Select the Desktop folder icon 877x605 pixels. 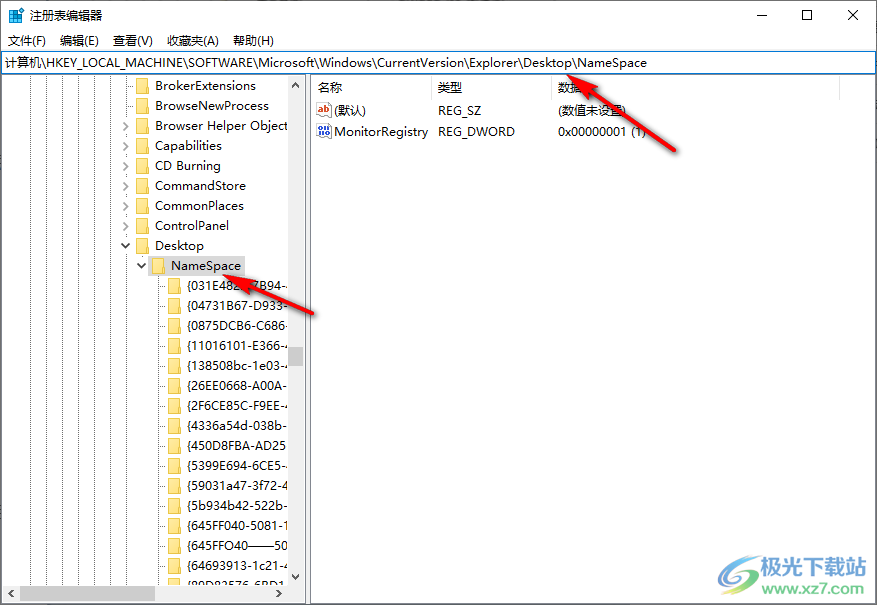[143, 246]
